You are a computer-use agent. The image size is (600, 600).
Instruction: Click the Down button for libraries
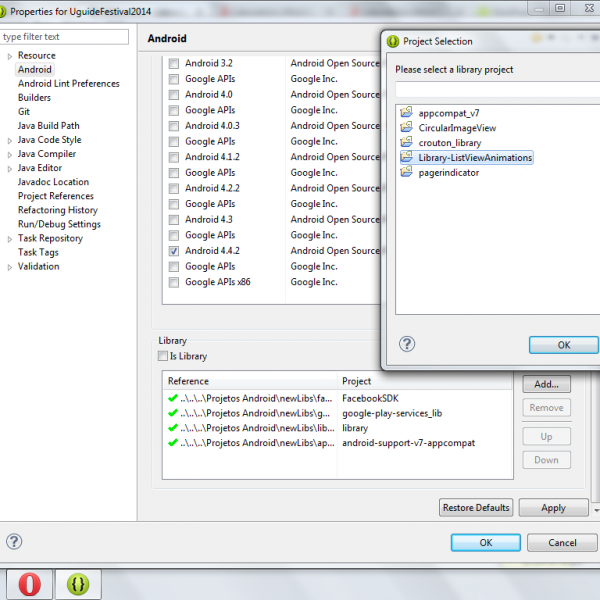point(546,460)
